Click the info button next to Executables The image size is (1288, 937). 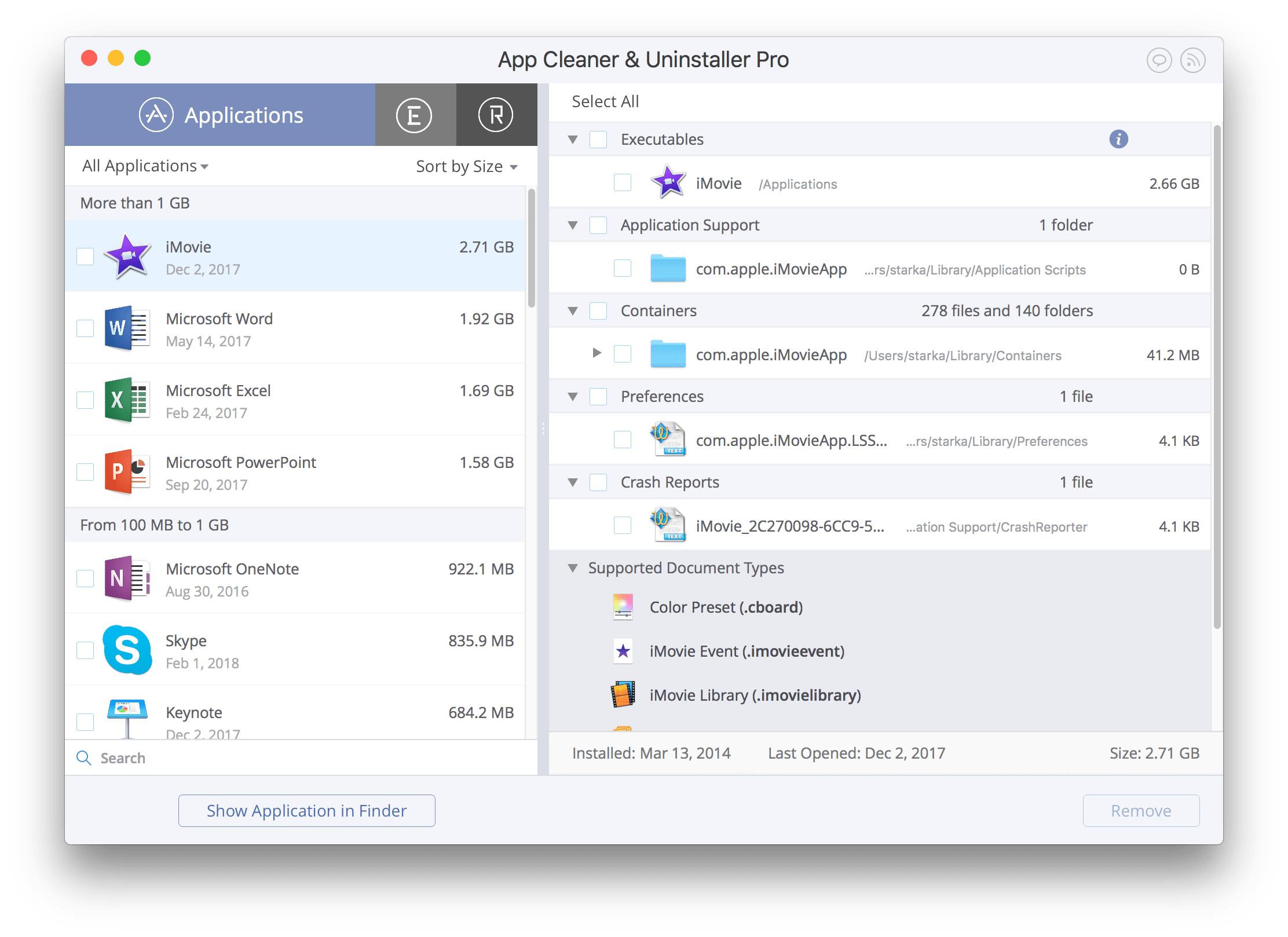(1119, 139)
